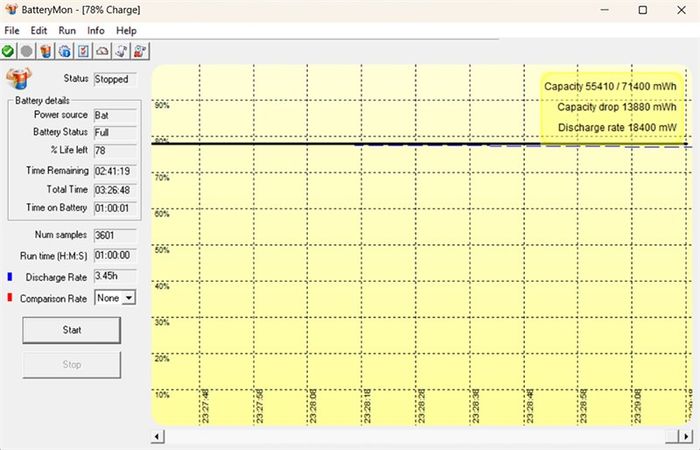The height and width of the screenshot is (450, 700).
Task: Click the BatteryMon logo beside Status
Action: (x=20, y=79)
